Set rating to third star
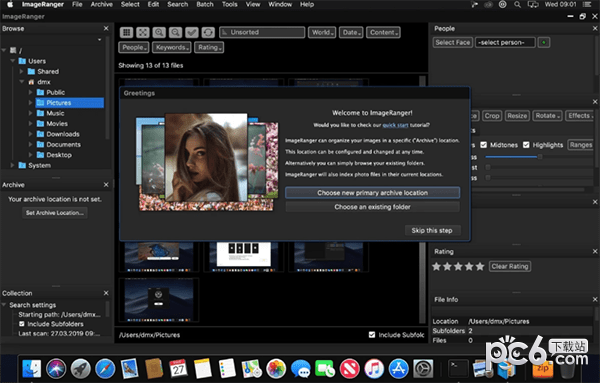Screen dimensions: 600x383 tap(458, 266)
